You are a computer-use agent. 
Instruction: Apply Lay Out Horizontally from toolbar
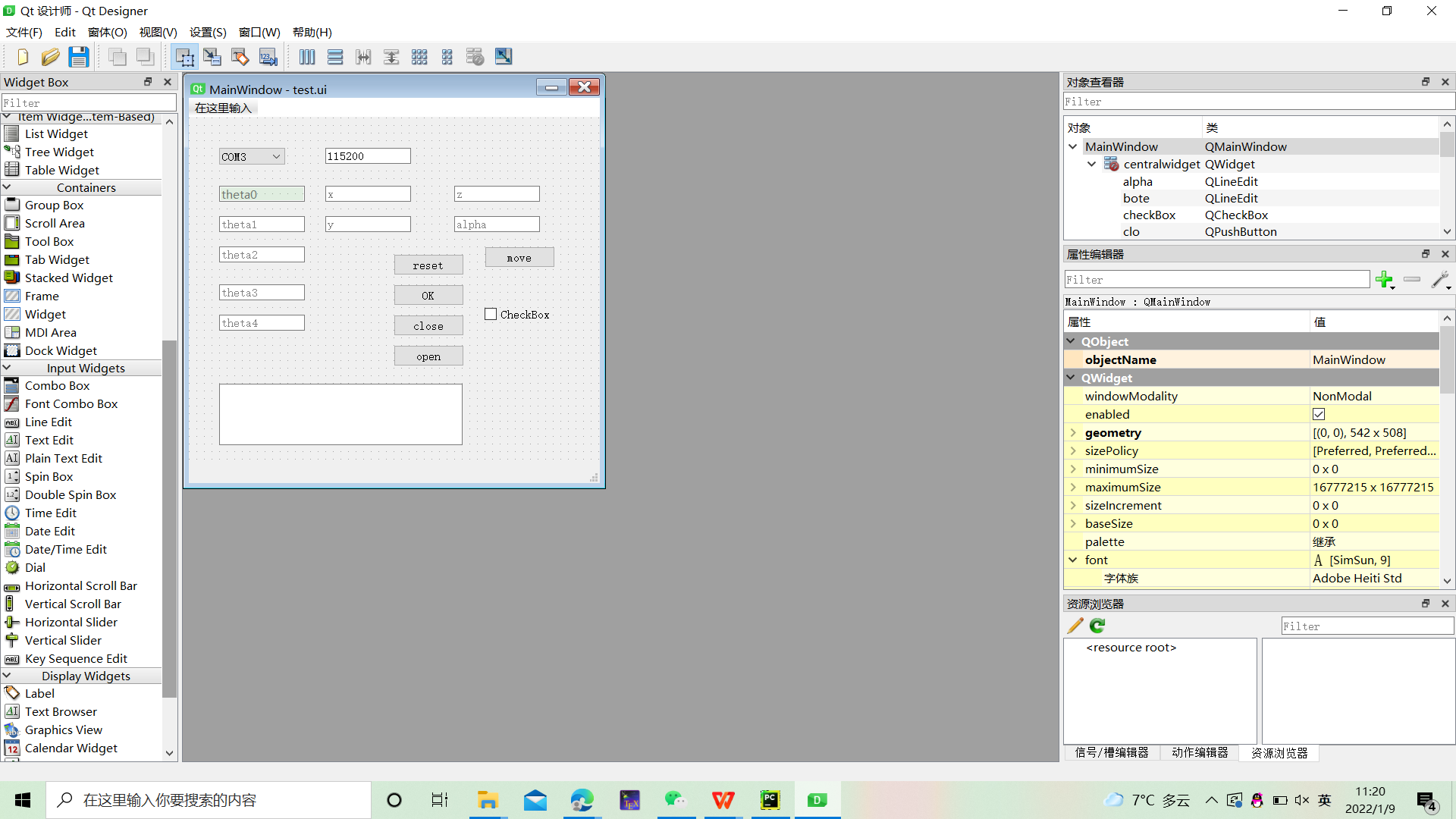(x=307, y=57)
